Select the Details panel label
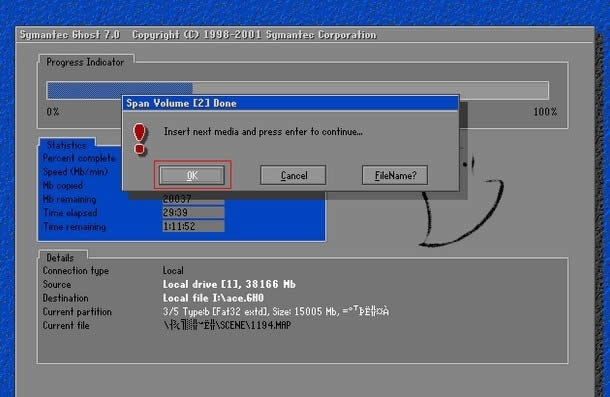 [x=60, y=258]
